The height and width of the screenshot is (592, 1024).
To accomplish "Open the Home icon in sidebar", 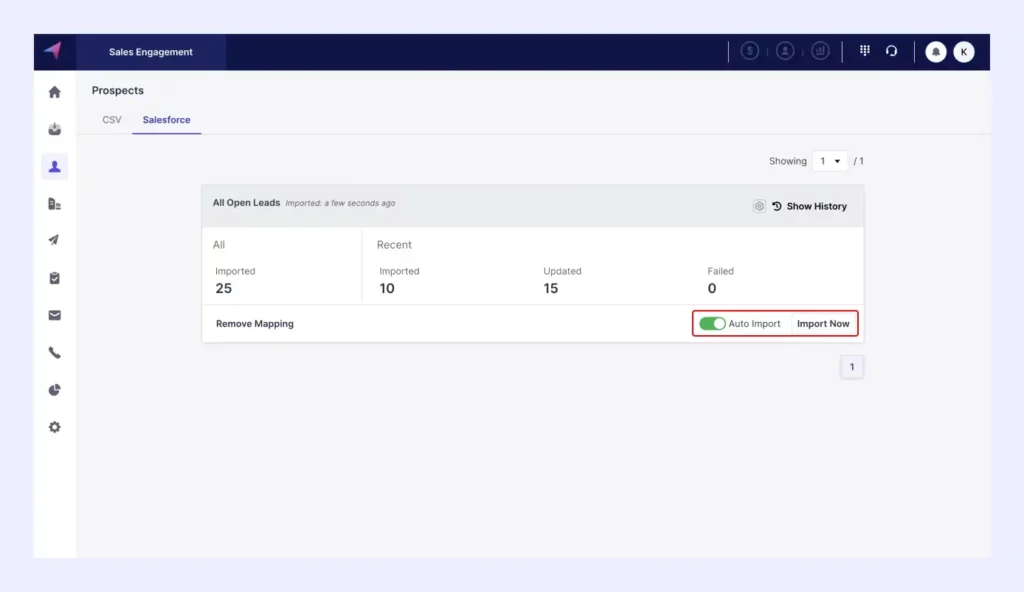I will (55, 92).
